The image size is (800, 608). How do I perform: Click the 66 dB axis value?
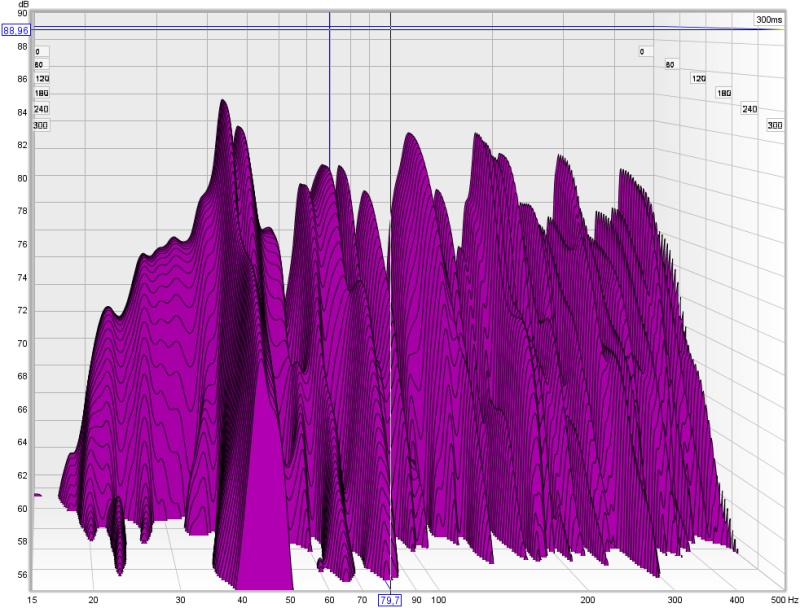pos(22,410)
